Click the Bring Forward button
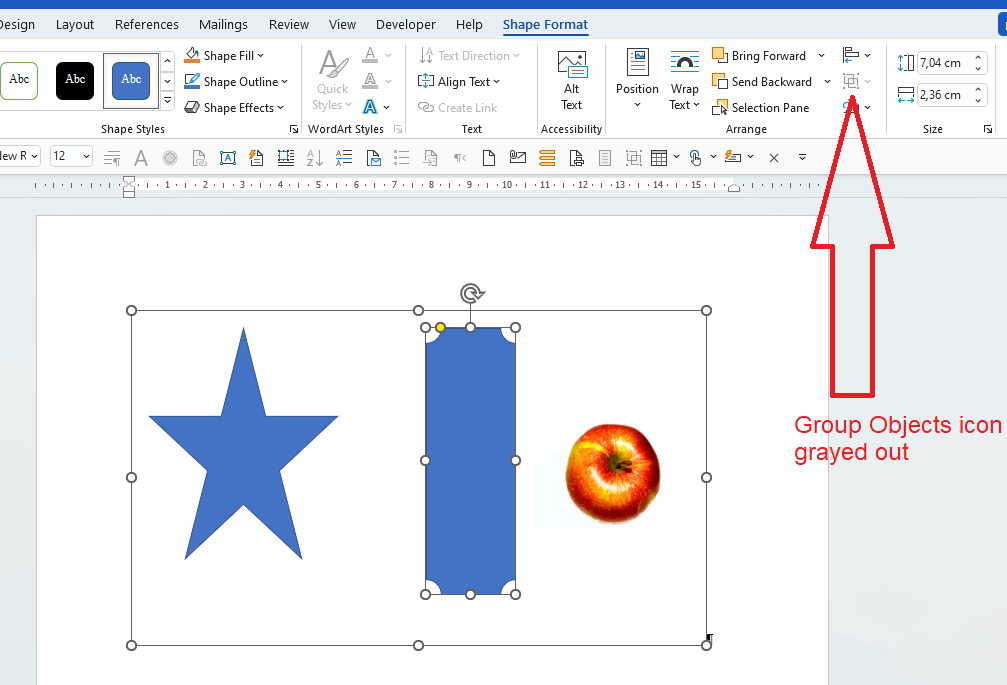 pyautogui.click(x=760, y=56)
